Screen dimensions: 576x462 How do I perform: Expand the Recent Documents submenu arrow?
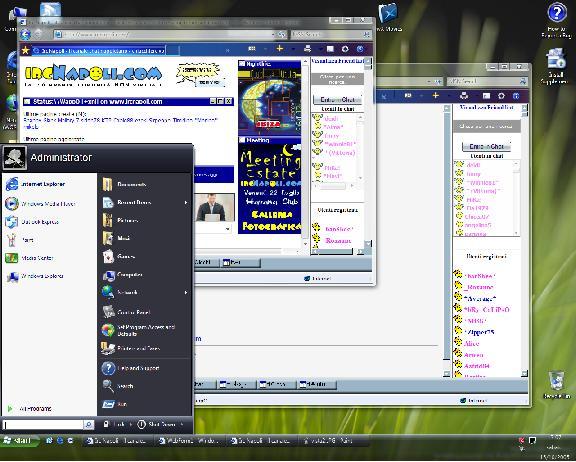[186, 202]
